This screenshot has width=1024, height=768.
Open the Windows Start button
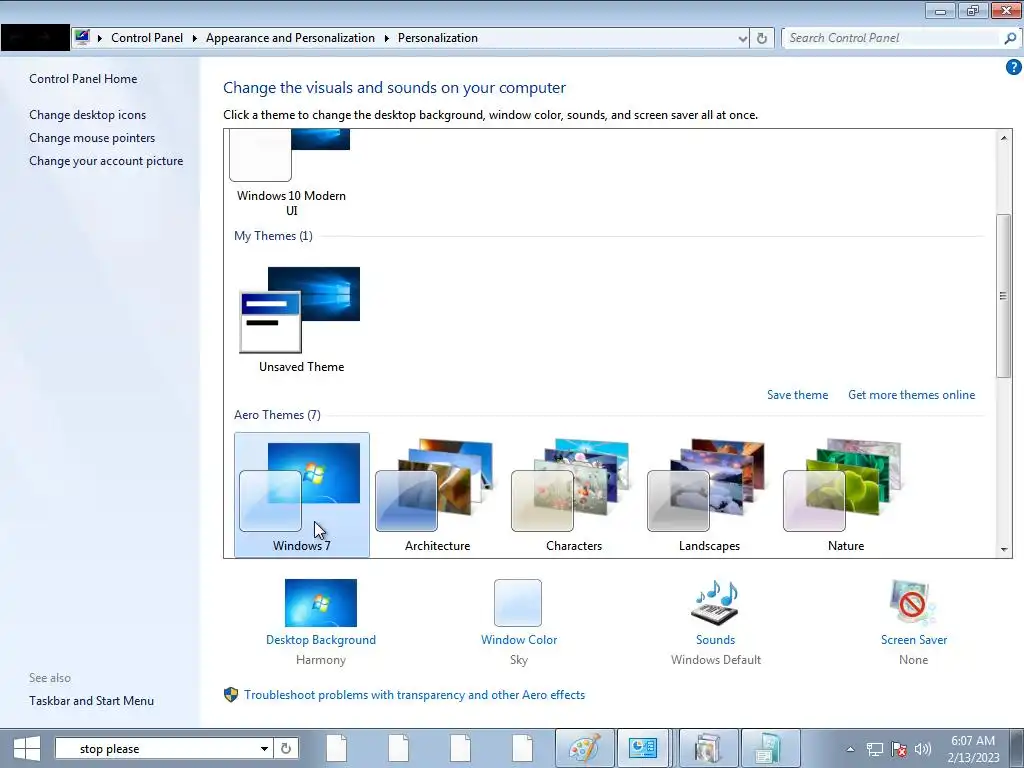click(x=27, y=748)
